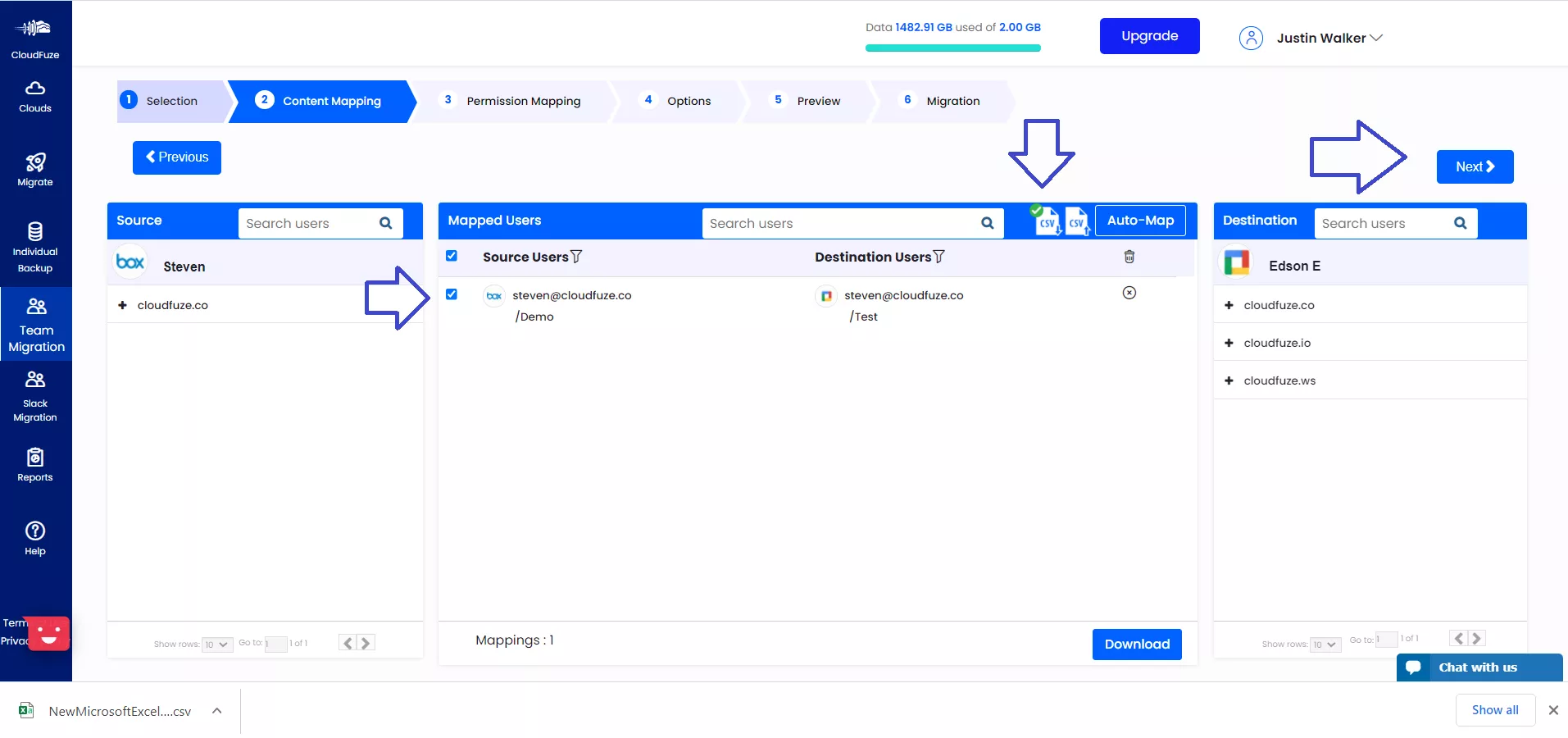Click the data usage progress bar
The width and height of the screenshot is (1568, 738).
pyautogui.click(x=952, y=48)
